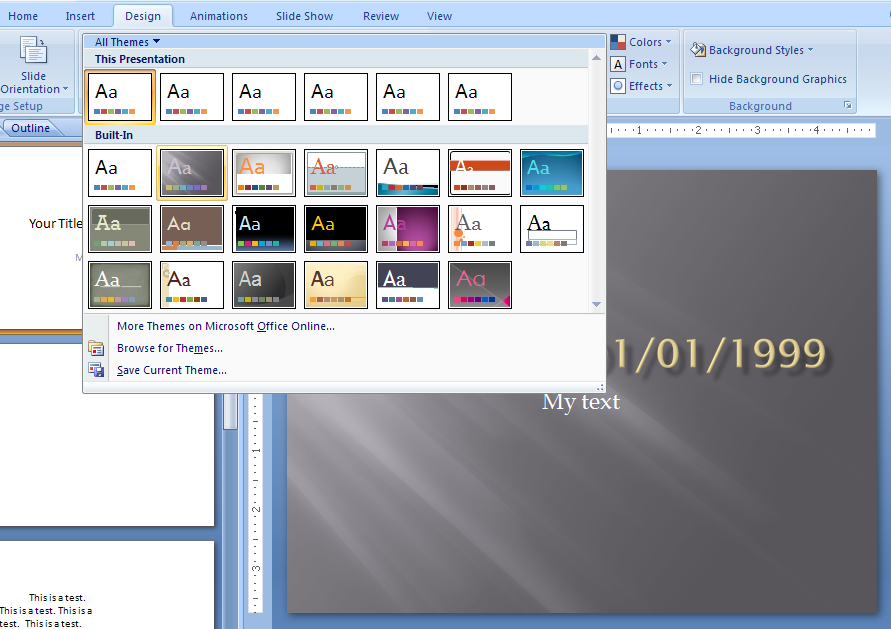This screenshot has width=891, height=629.
Task: Open Background dialog launcher icon
Action: coord(847,105)
